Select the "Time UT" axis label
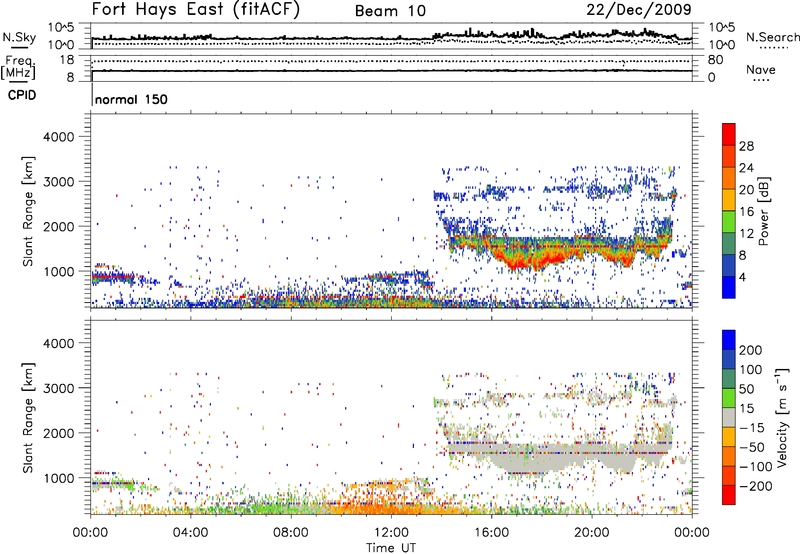Viewport: 800px width, 554px height. pos(391,548)
